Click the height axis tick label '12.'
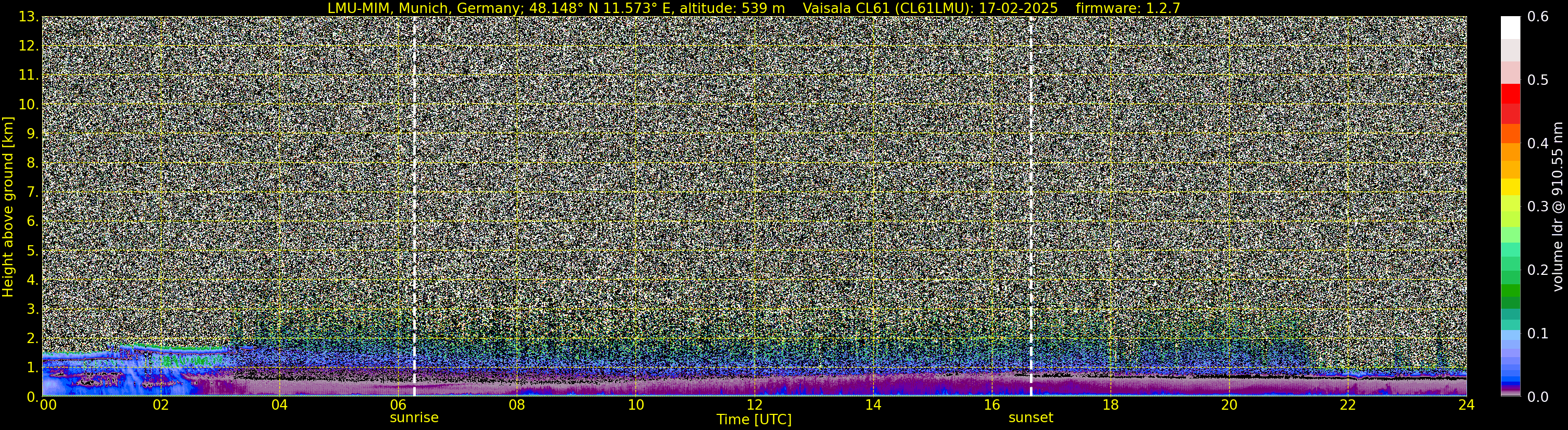 [x=28, y=46]
